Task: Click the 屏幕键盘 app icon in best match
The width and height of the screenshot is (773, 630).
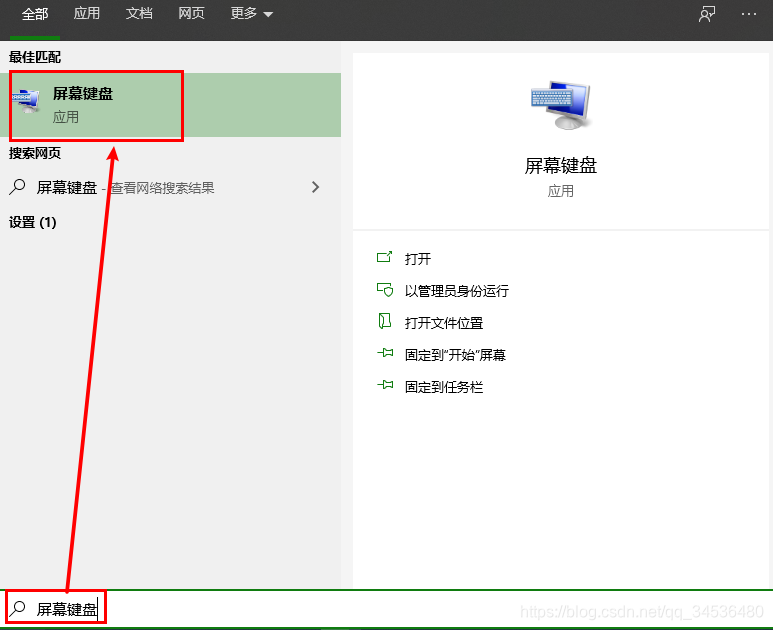Action: click(x=26, y=101)
